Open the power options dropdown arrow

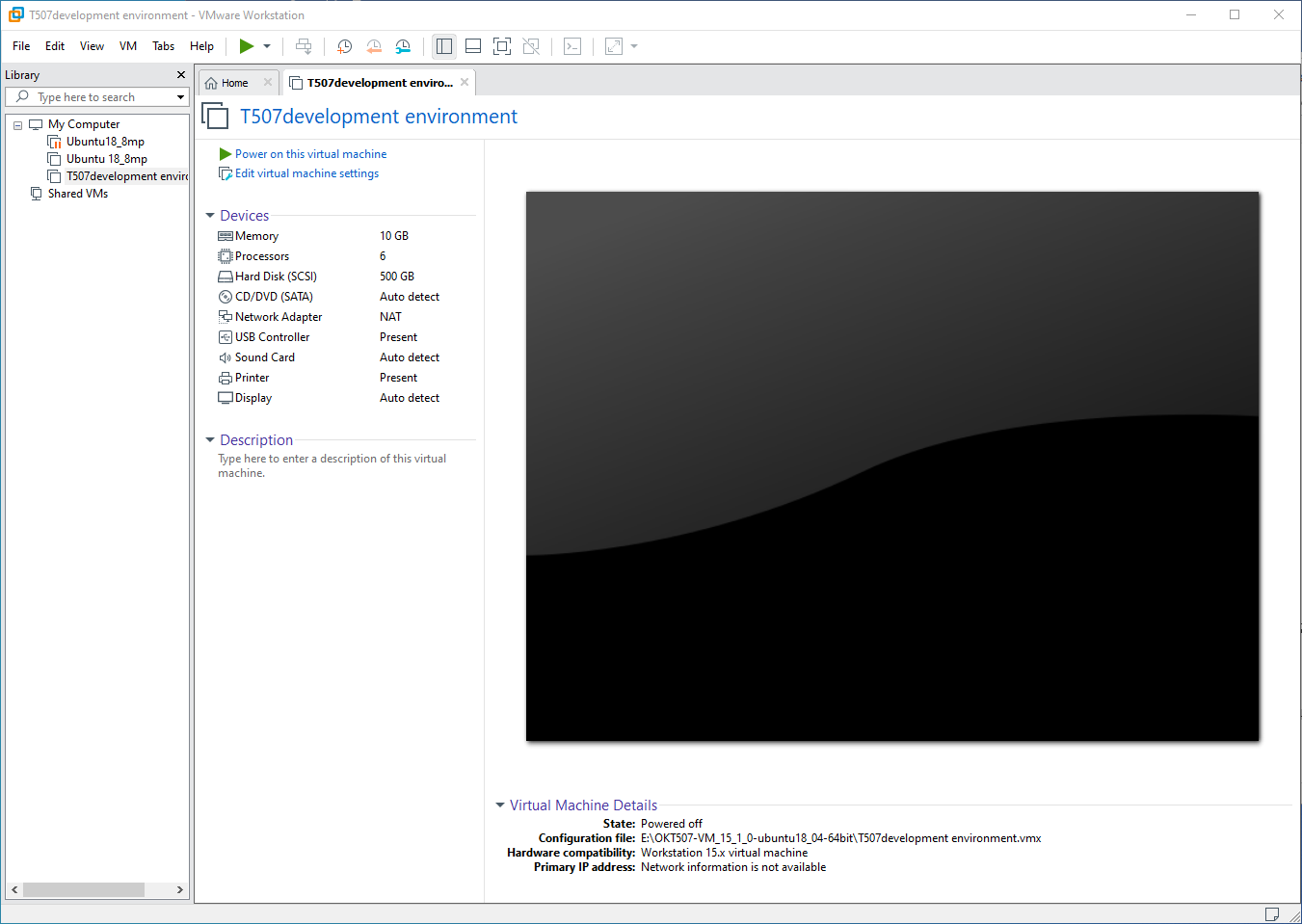pyautogui.click(x=267, y=46)
